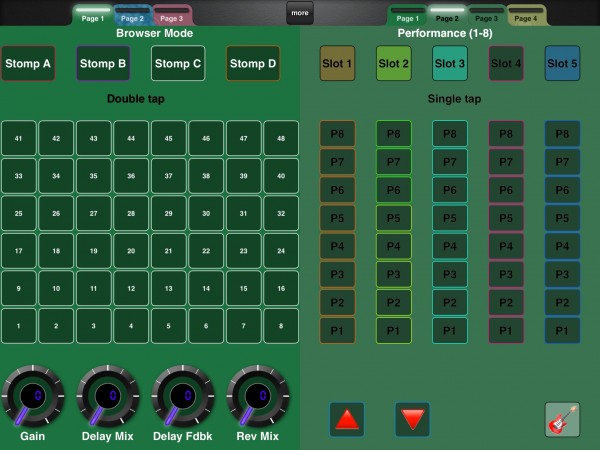Screen dimensions: 600x450
Task: Toggle Stomp B
Action: 103,64
